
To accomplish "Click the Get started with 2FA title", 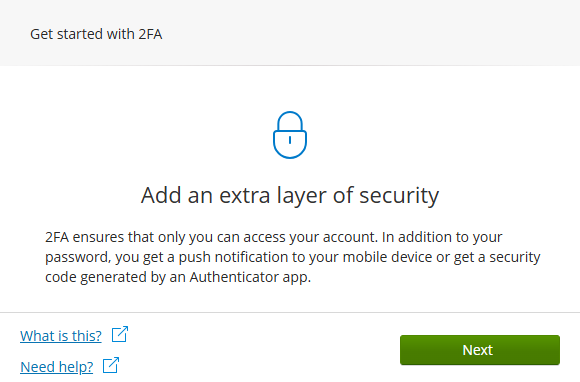I will pos(96,34).
